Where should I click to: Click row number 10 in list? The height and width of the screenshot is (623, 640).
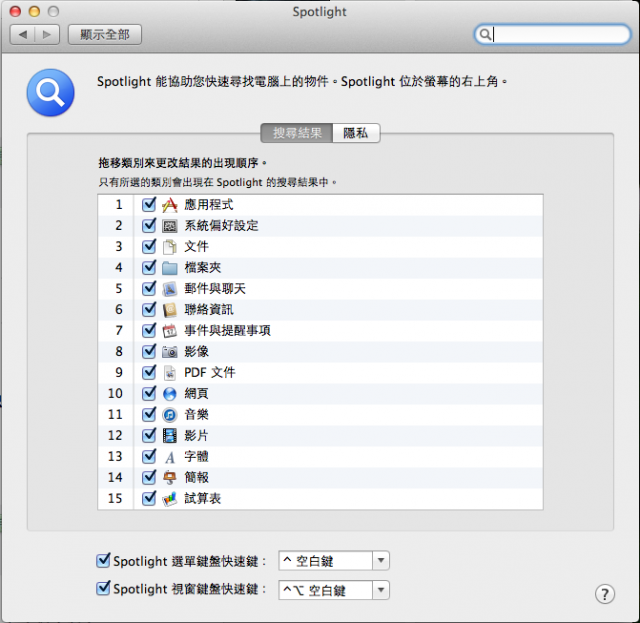115,394
